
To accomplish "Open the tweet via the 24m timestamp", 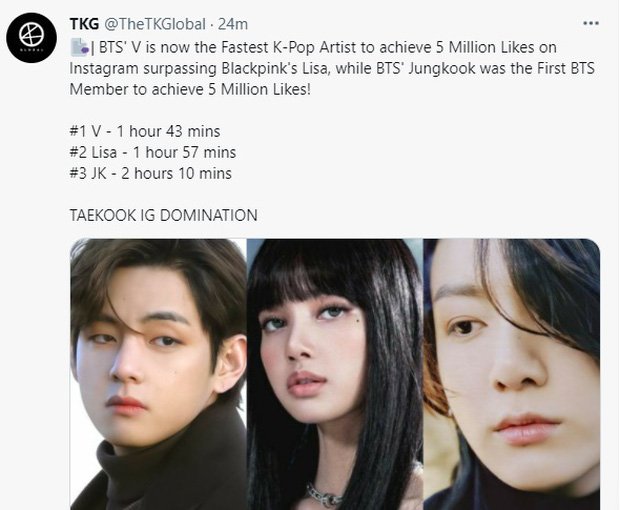I will coord(233,24).
